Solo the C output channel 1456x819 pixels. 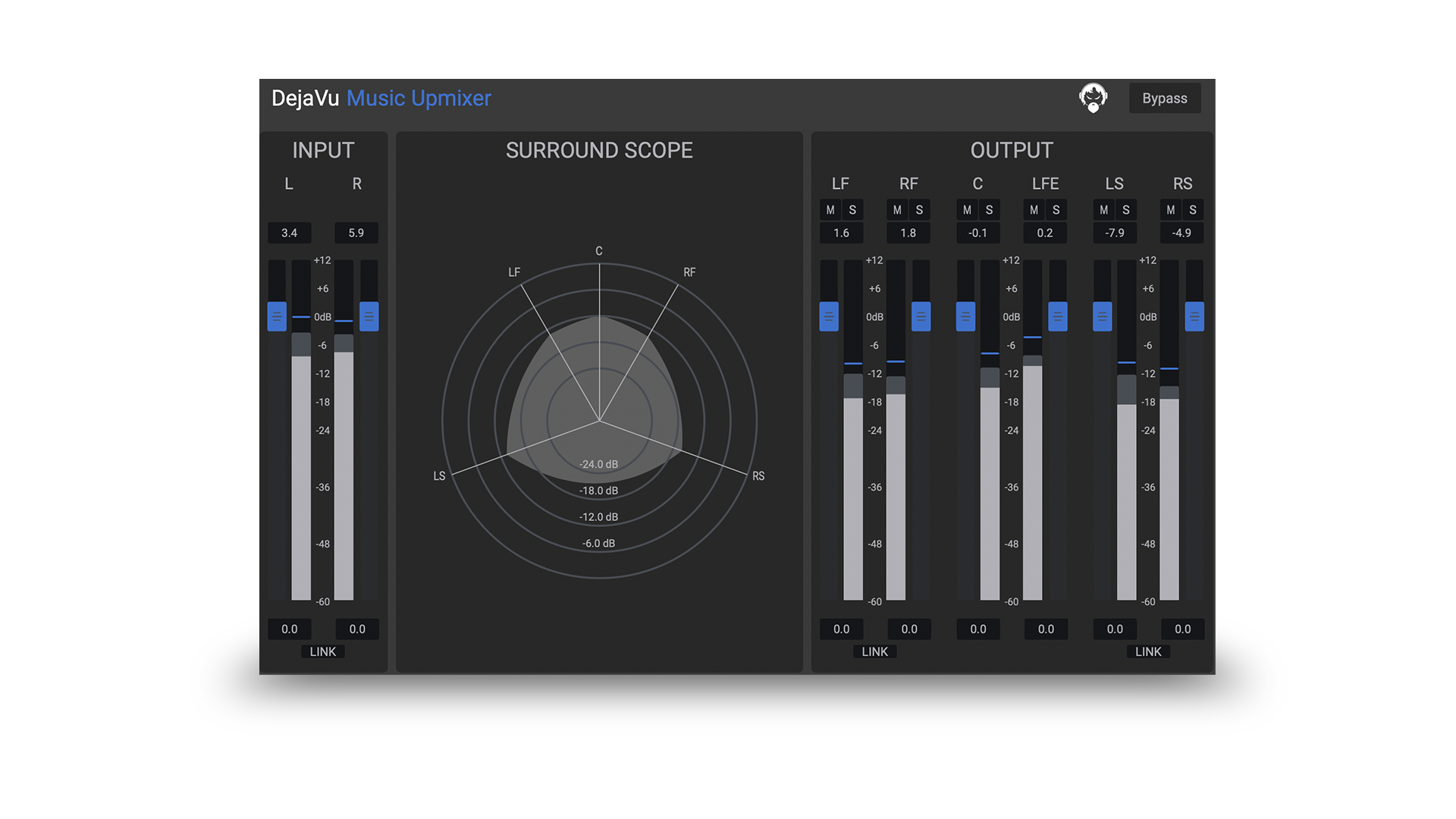pyautogui.click(x=989, y=210)
